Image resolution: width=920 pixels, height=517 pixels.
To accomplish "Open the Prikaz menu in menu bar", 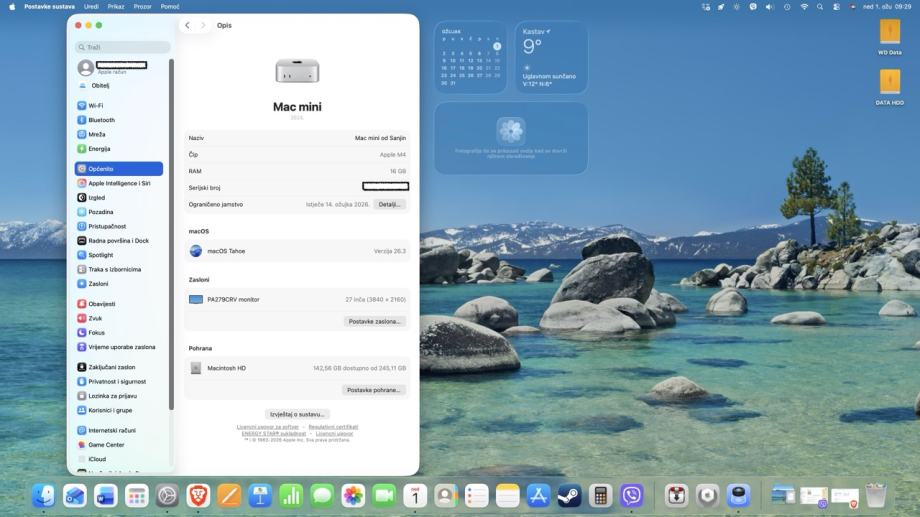I will tap(116, 6).
